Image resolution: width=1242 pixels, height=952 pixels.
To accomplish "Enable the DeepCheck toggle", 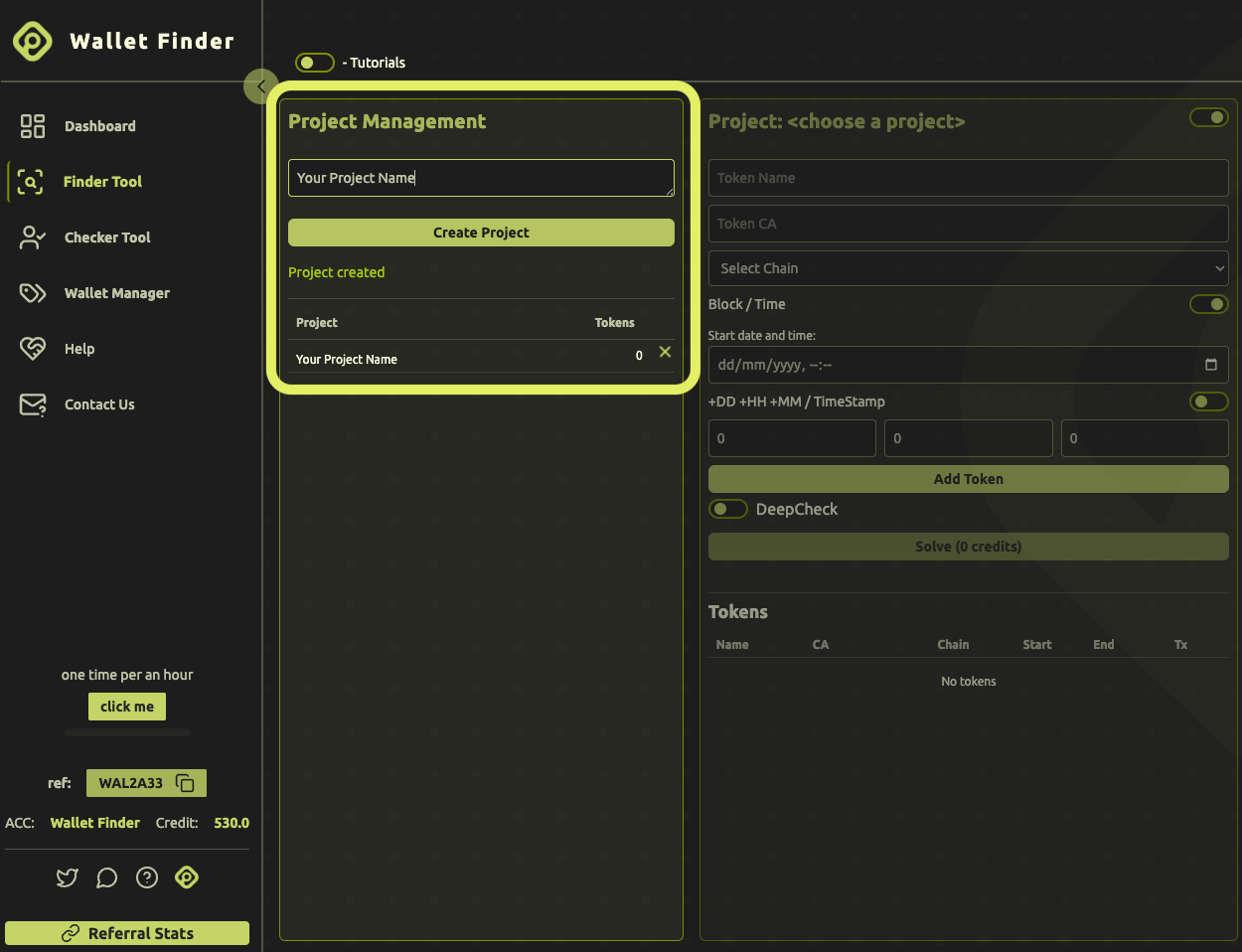I will [x=727, y=509].
